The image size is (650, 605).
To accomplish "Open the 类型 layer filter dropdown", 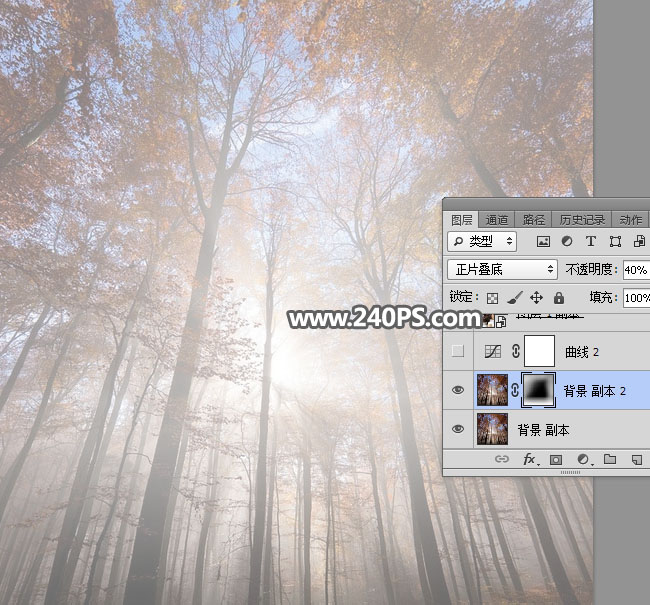I will [482, 241].
